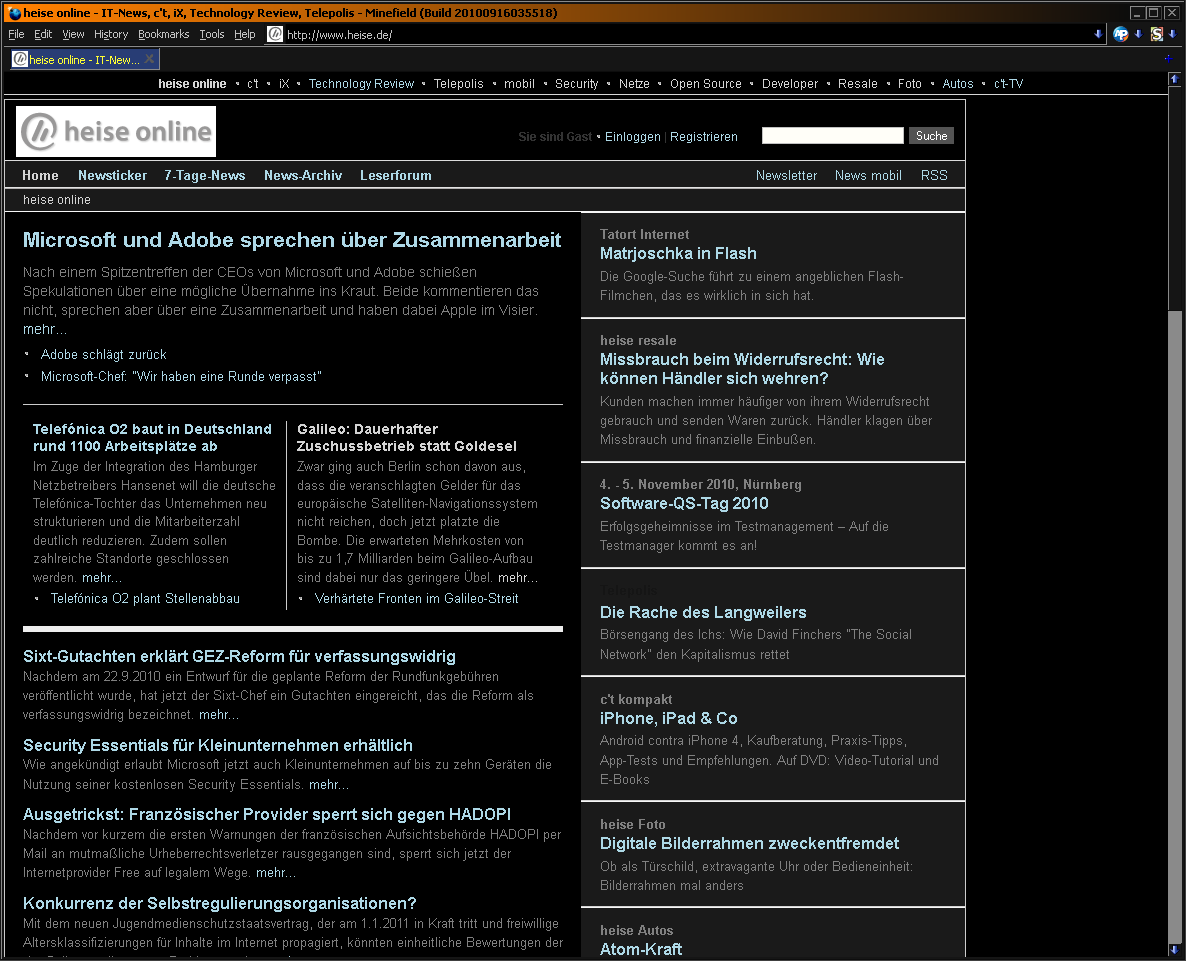Open Open Source in top bar

[x=706, y=84]
